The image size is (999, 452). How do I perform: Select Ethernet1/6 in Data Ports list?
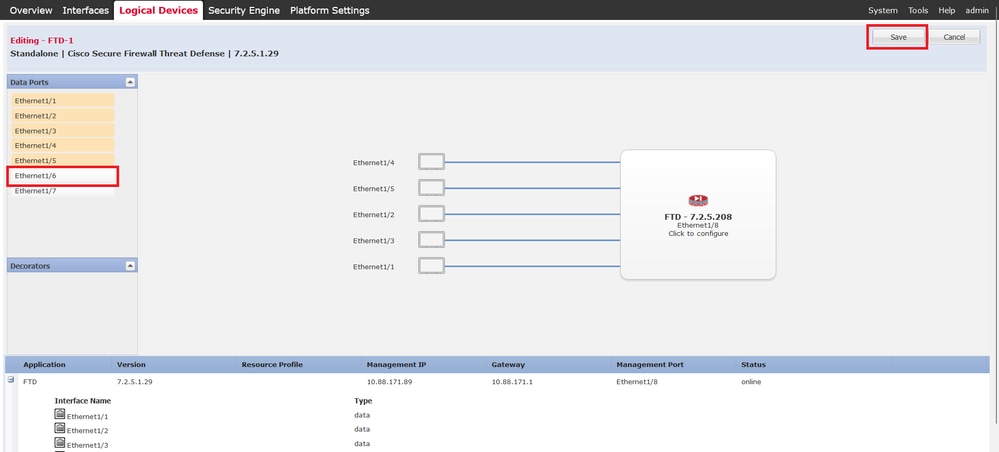point(63,175)
